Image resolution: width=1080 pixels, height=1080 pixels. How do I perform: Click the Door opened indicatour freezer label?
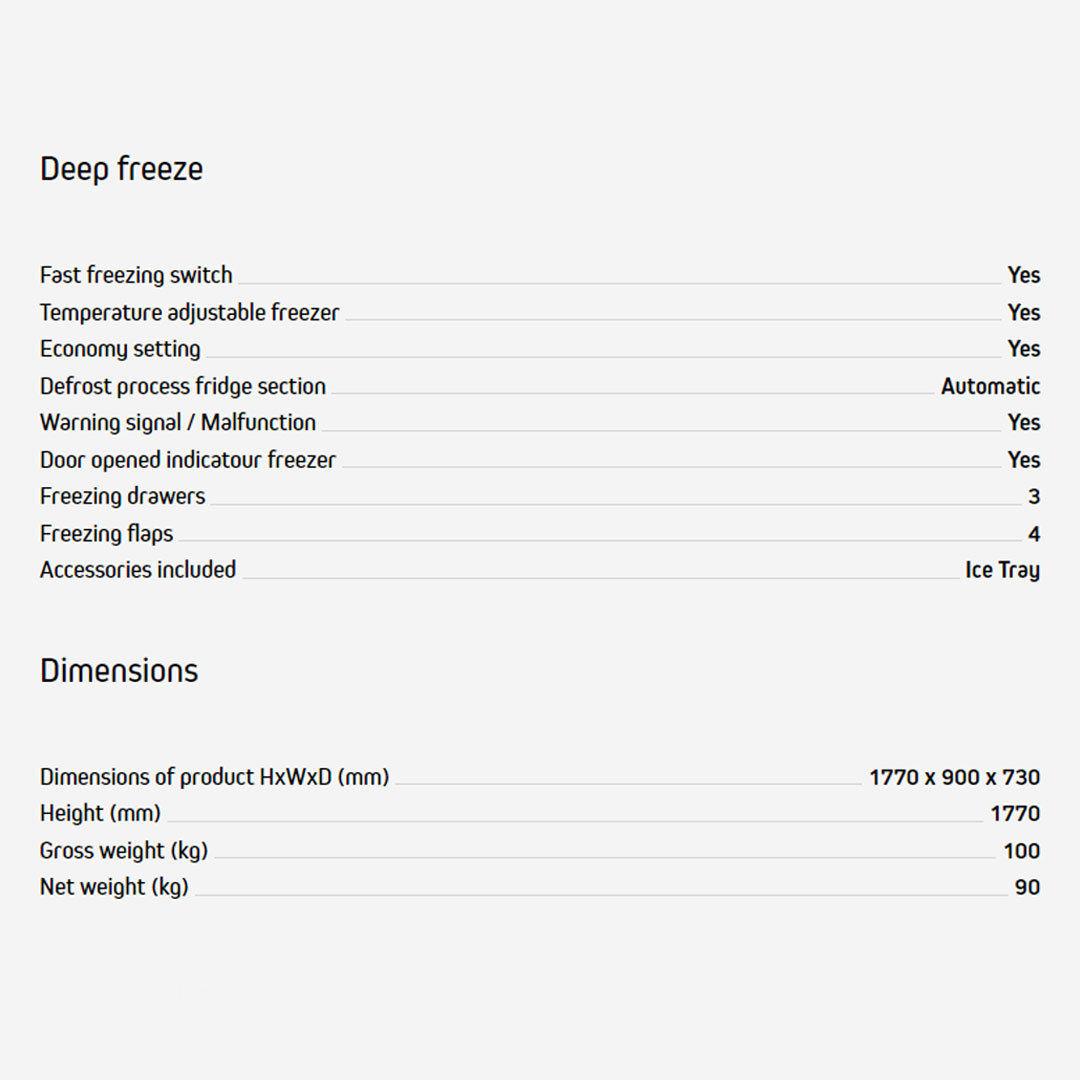[x=188, y=460]
